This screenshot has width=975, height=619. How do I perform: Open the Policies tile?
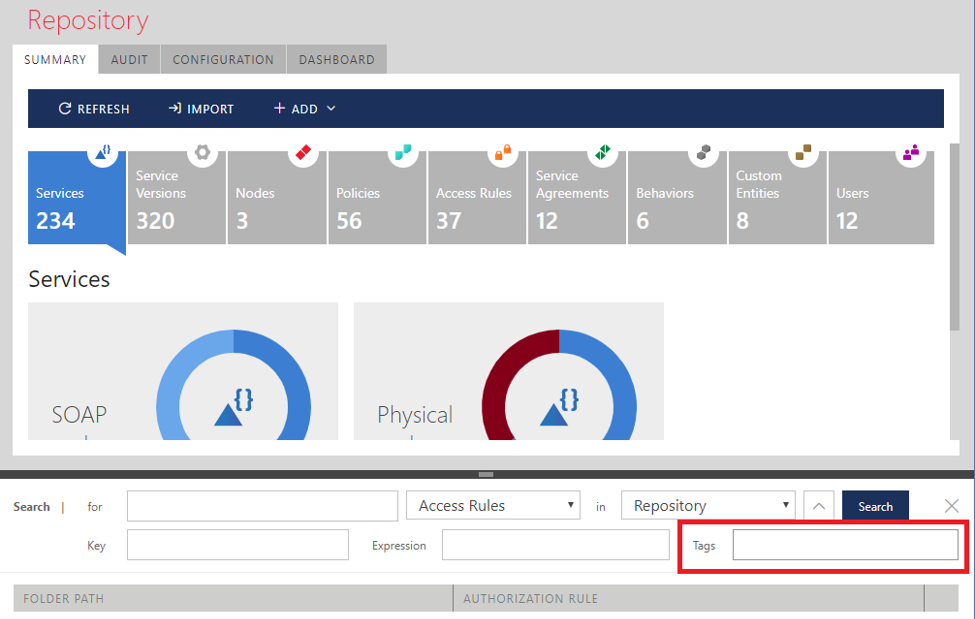click(377, 197)
